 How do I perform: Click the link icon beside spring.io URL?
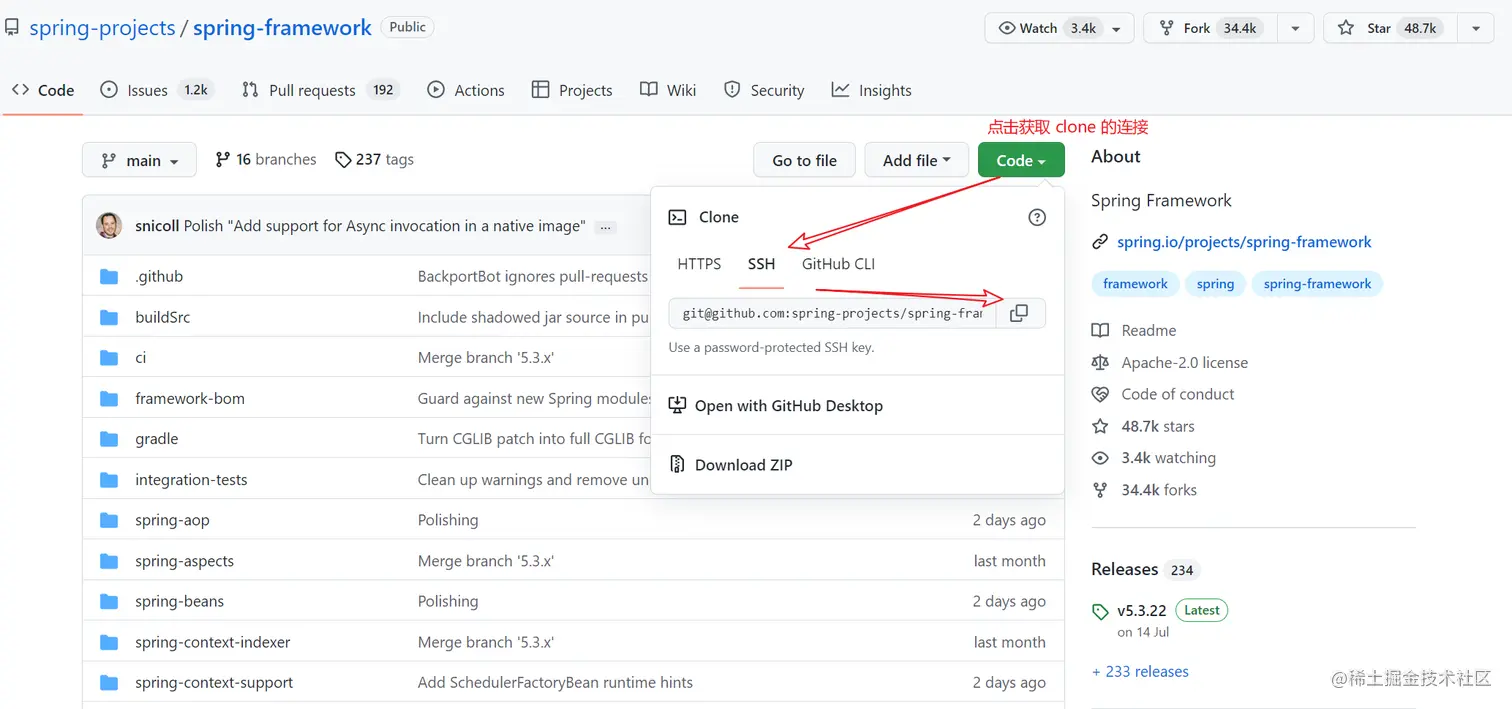tap(1100, 242)
